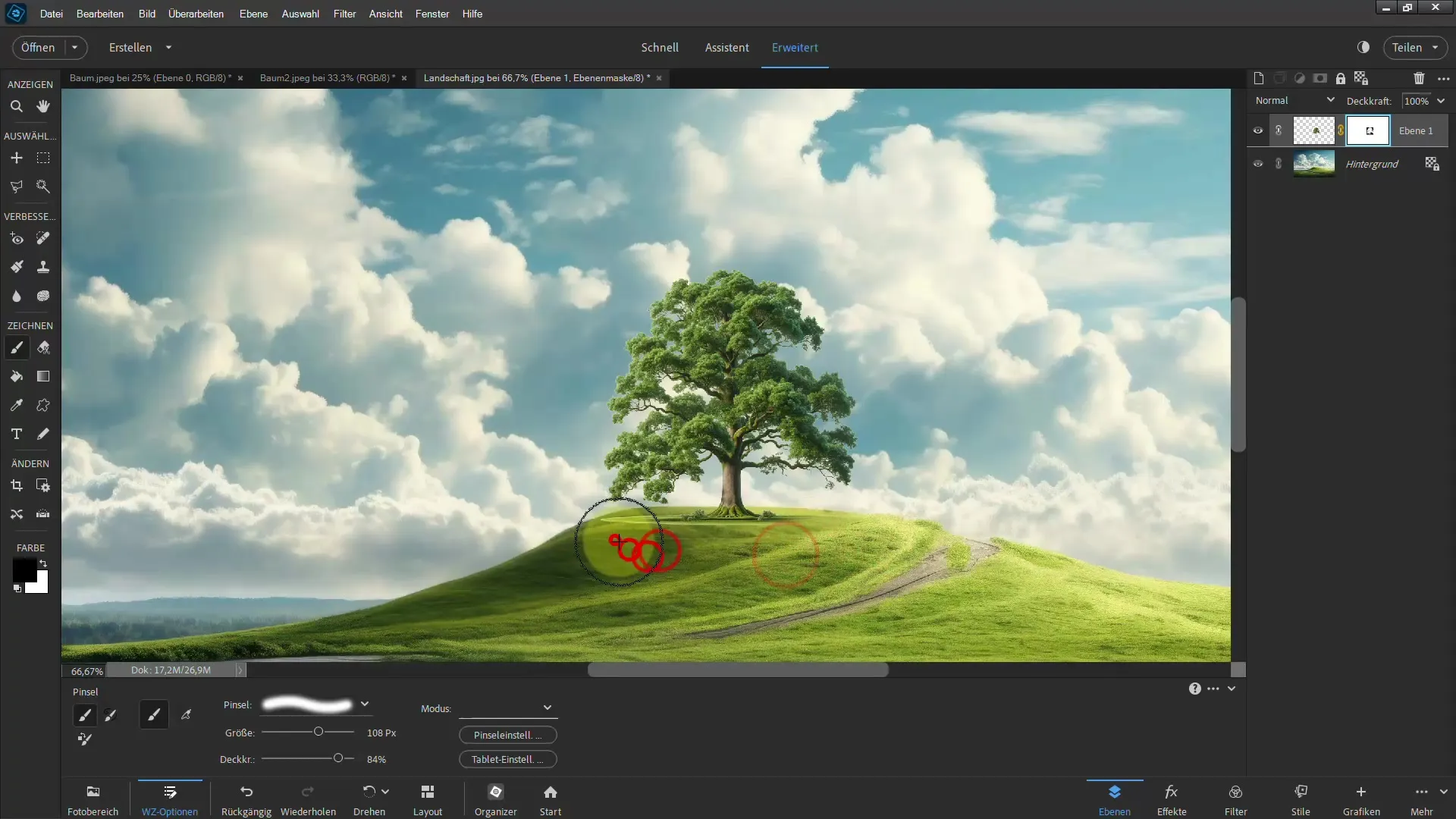Open the Ebene menu
Viewport: 1456px width, 819px height.
(253, 14)
